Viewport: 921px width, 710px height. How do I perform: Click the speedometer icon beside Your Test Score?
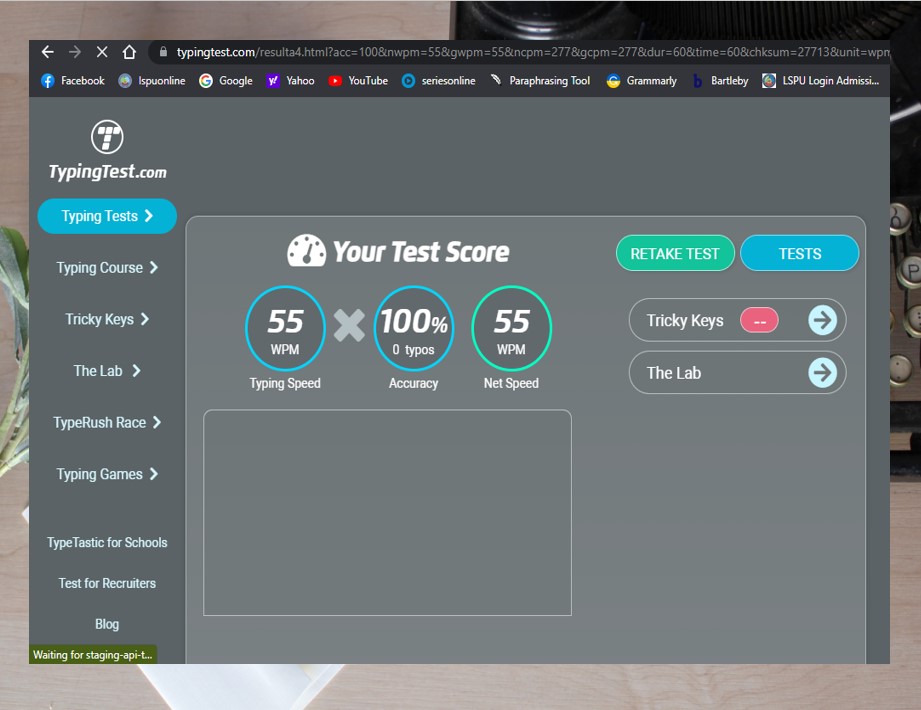coord(306,251)
